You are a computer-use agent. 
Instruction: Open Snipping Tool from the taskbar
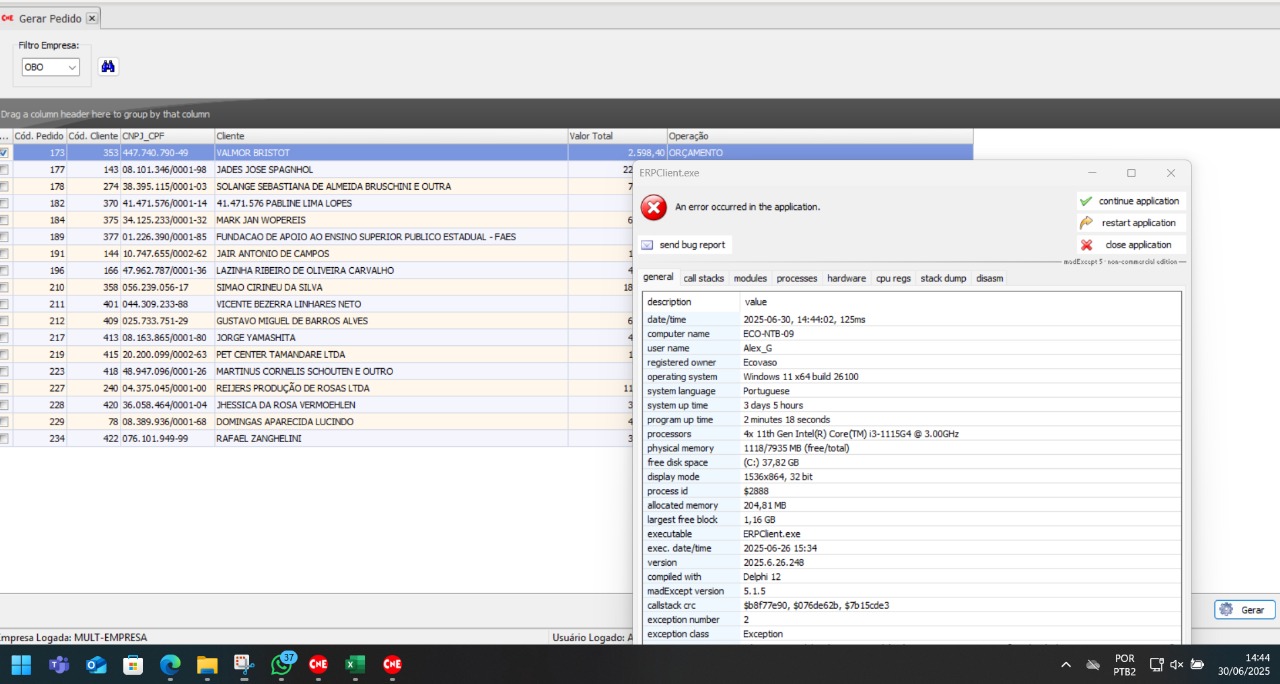click(243, 665)
